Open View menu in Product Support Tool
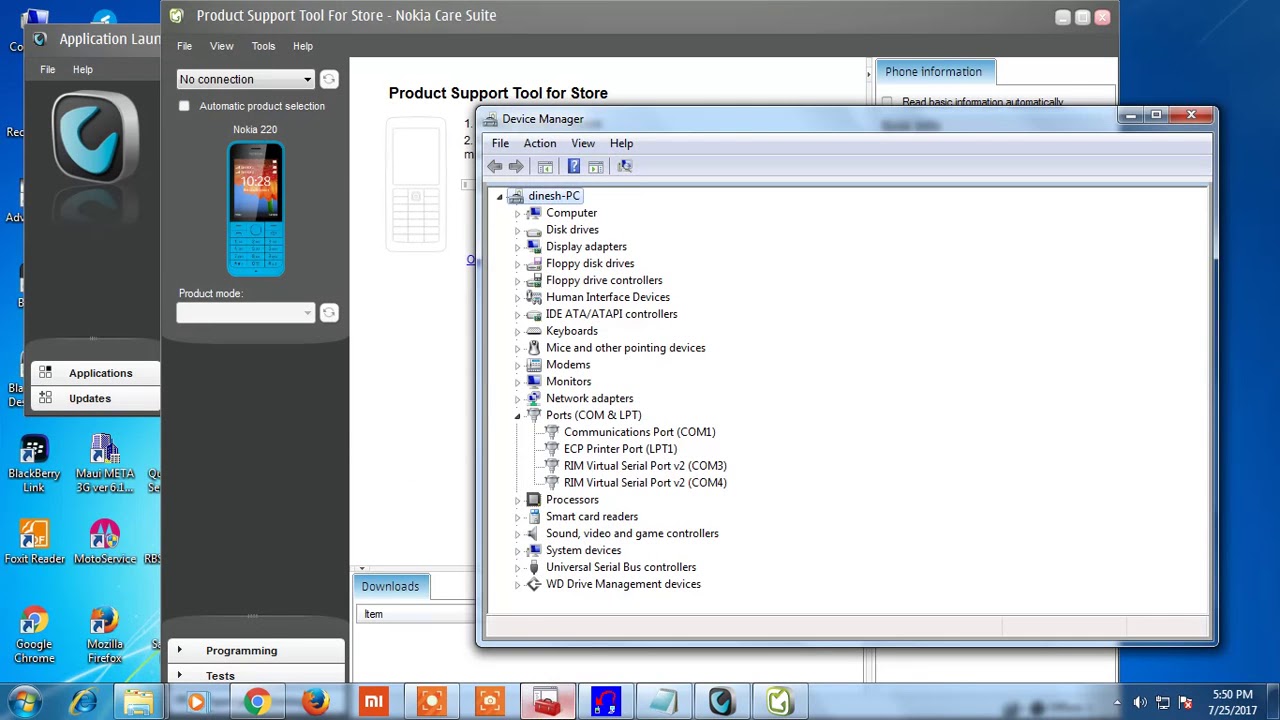This screenshot has height=720, width=1280. click(221, 46)
